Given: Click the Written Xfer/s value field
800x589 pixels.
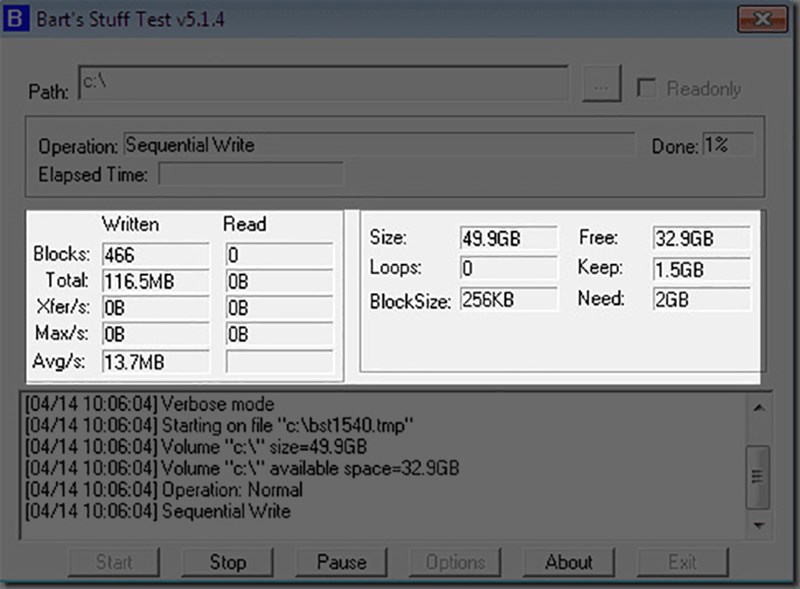Looking at the screenshot, I should tap(156, 308).
